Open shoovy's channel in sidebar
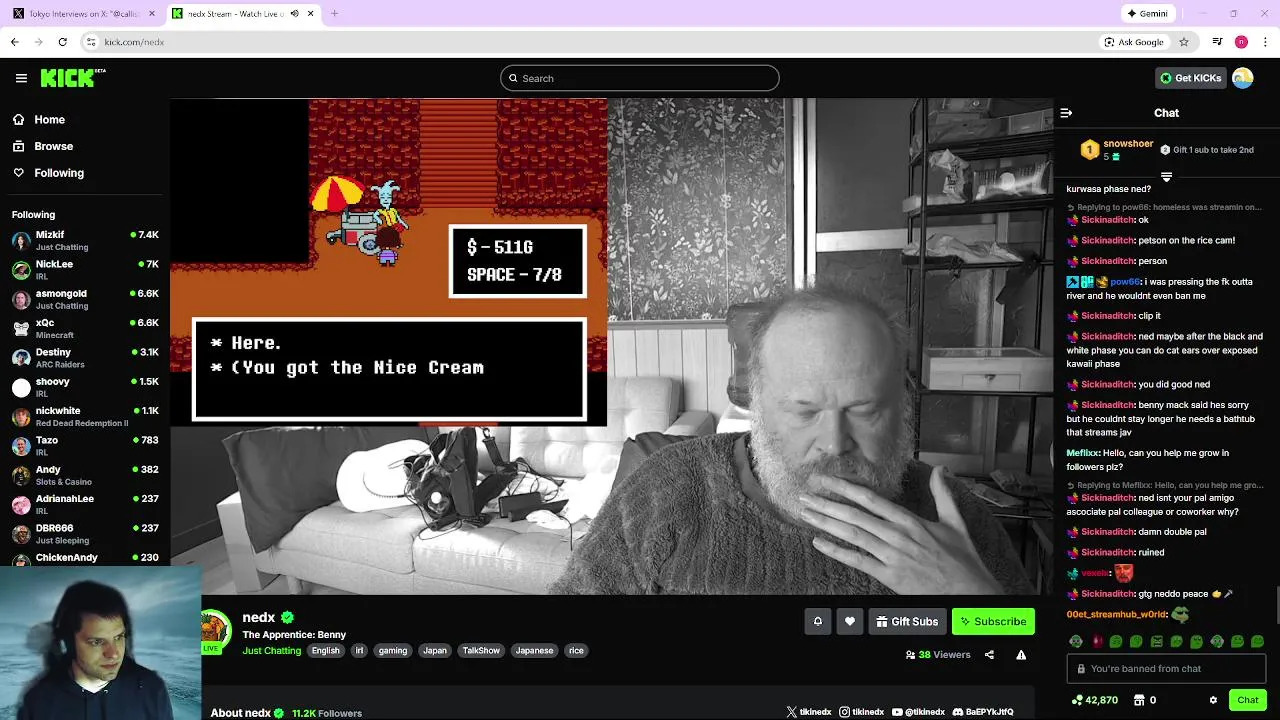Screen dimensions: 1280x720 point(85,387)
